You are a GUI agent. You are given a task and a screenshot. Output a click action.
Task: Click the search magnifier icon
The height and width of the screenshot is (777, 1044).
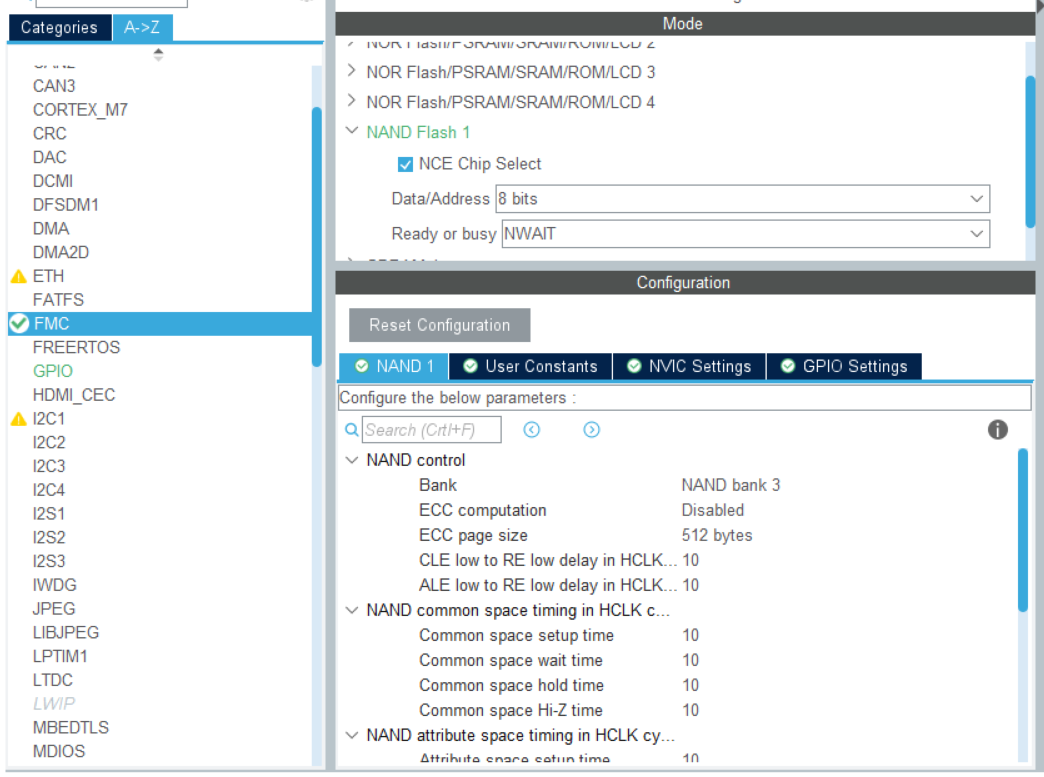click(351, 429)
